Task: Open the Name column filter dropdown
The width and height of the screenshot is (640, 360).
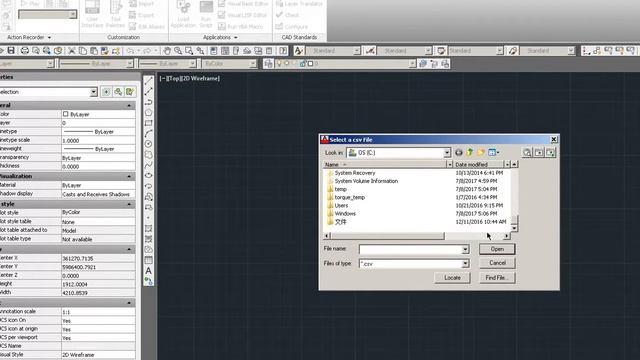Action: (x=449, y=164)
